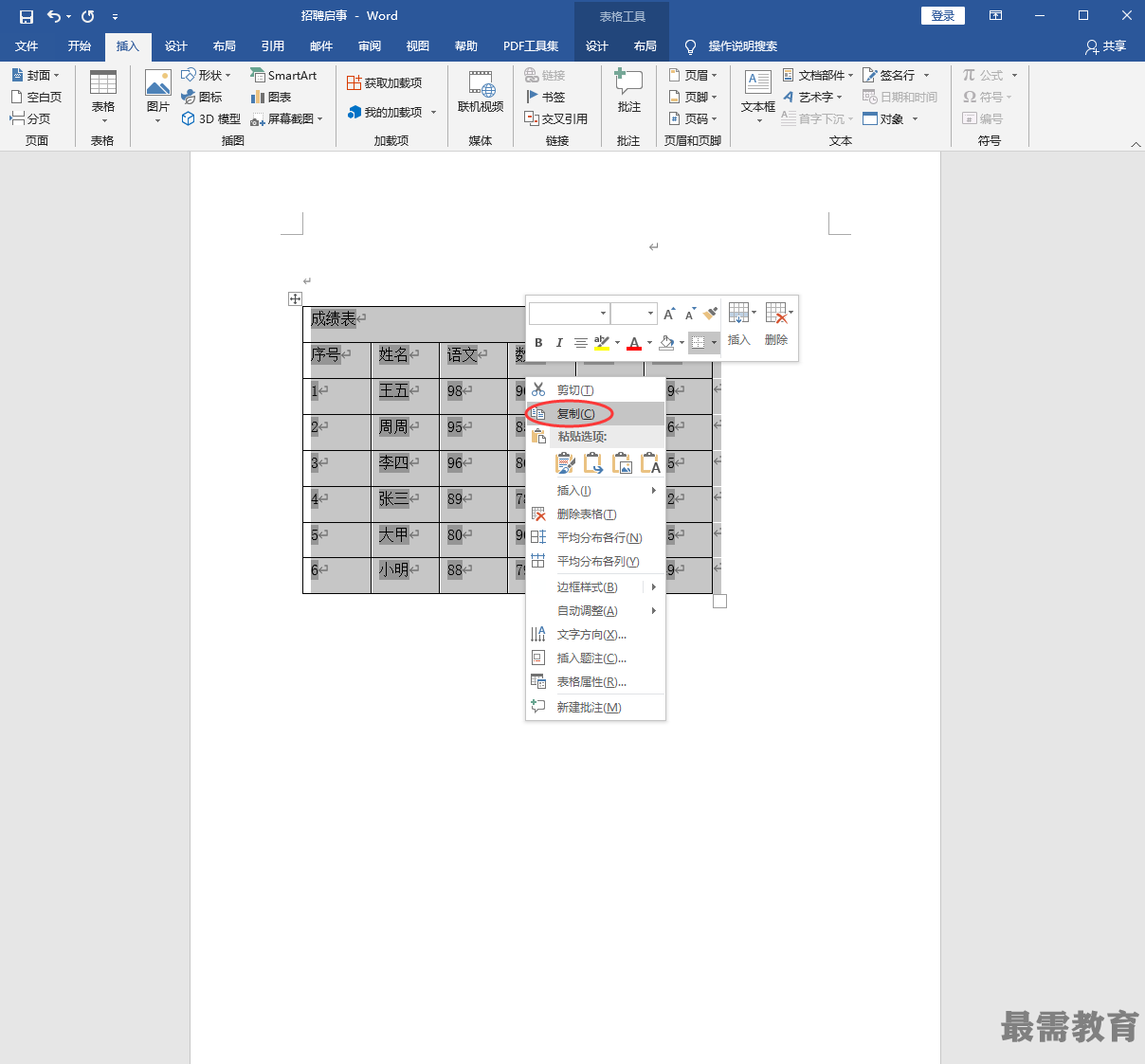
Task: Click the table move handle
Action: 295,298
